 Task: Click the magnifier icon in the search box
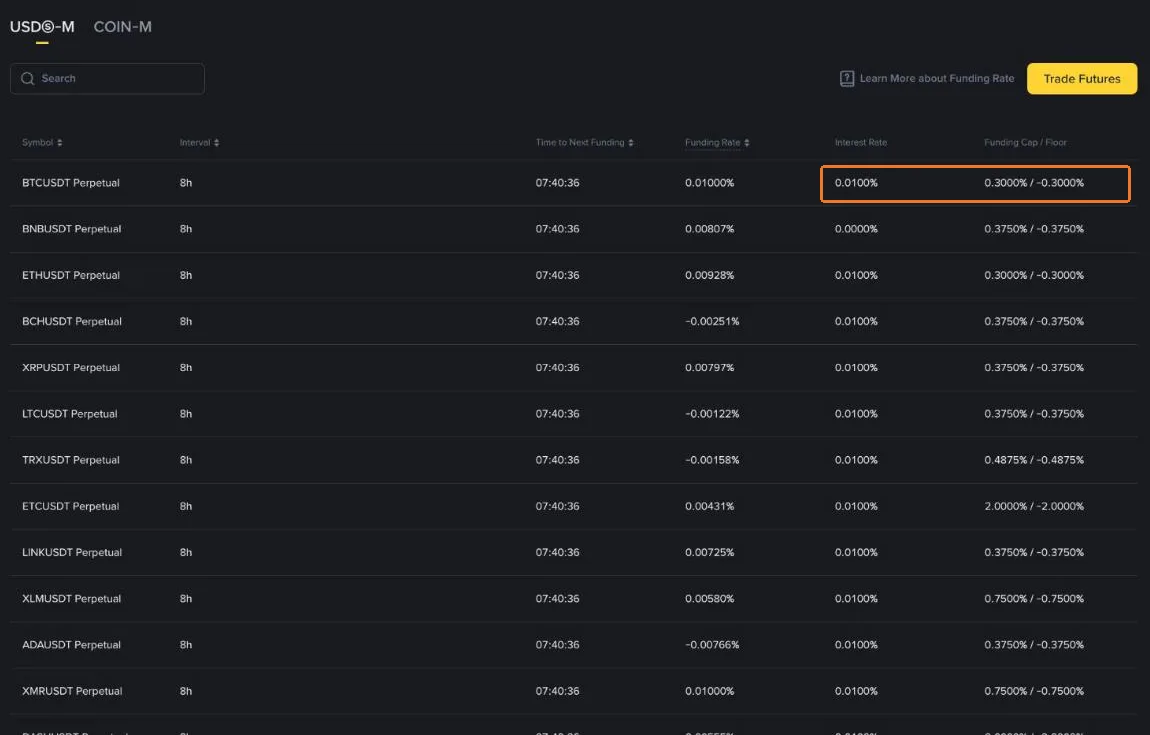click(x=28, y=78)
